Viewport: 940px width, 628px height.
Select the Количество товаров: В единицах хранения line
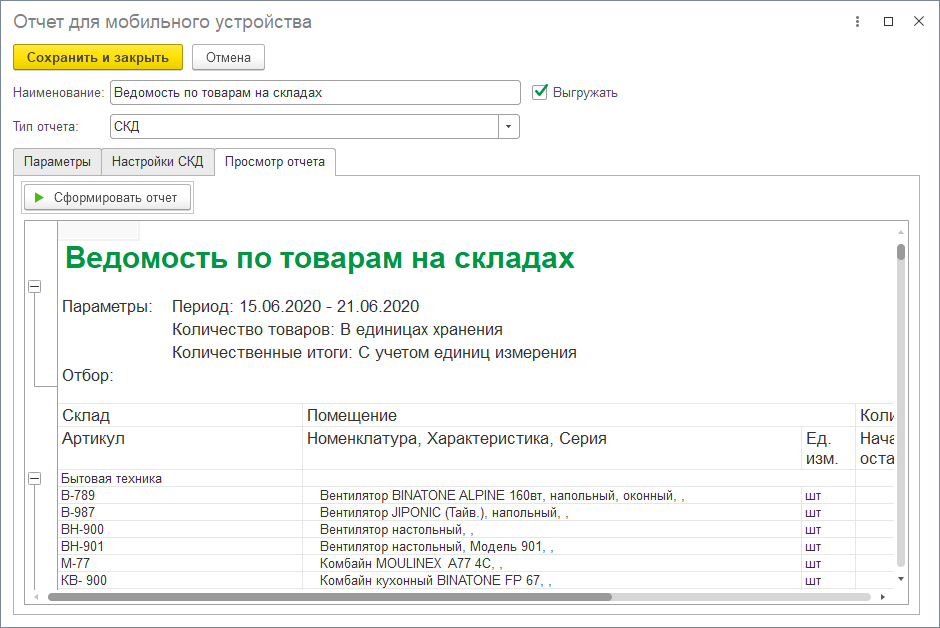pyautogui.click(x=338, y=330)
